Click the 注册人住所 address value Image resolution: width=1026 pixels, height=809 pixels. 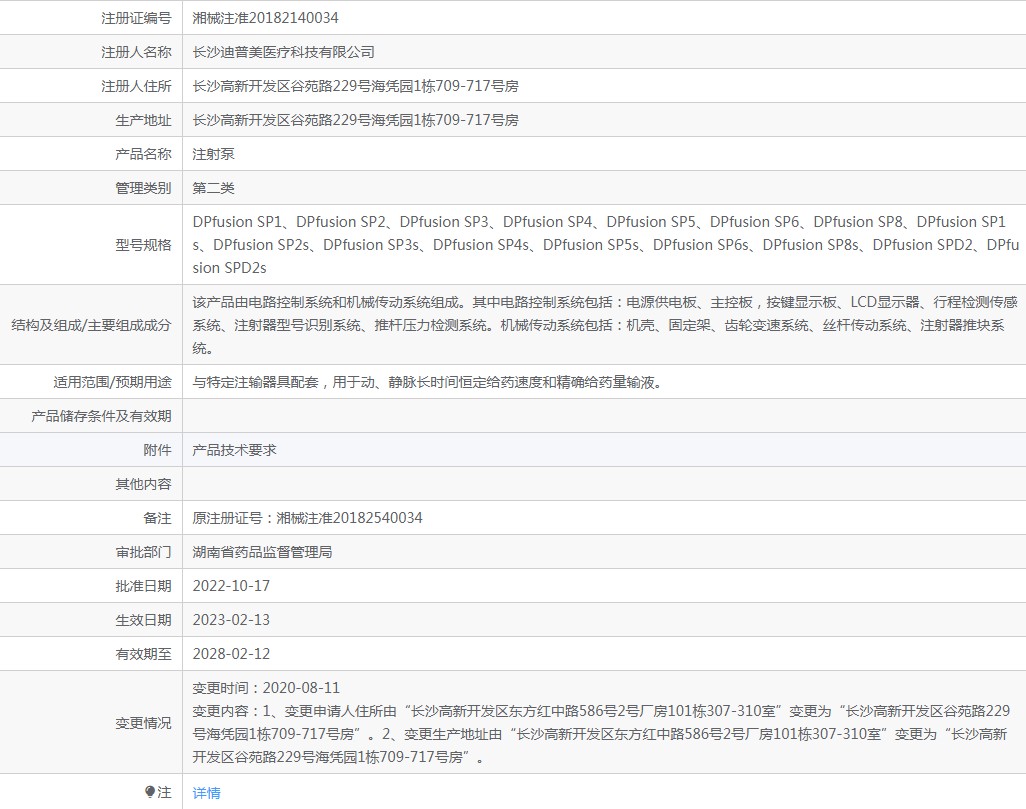click(355, 86)
